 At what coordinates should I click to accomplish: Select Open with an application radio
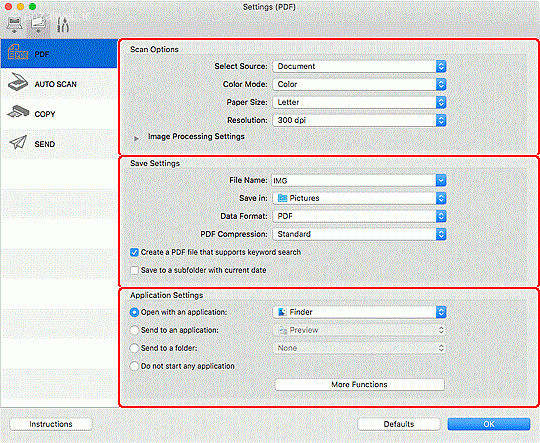click(x=134, y=312)
